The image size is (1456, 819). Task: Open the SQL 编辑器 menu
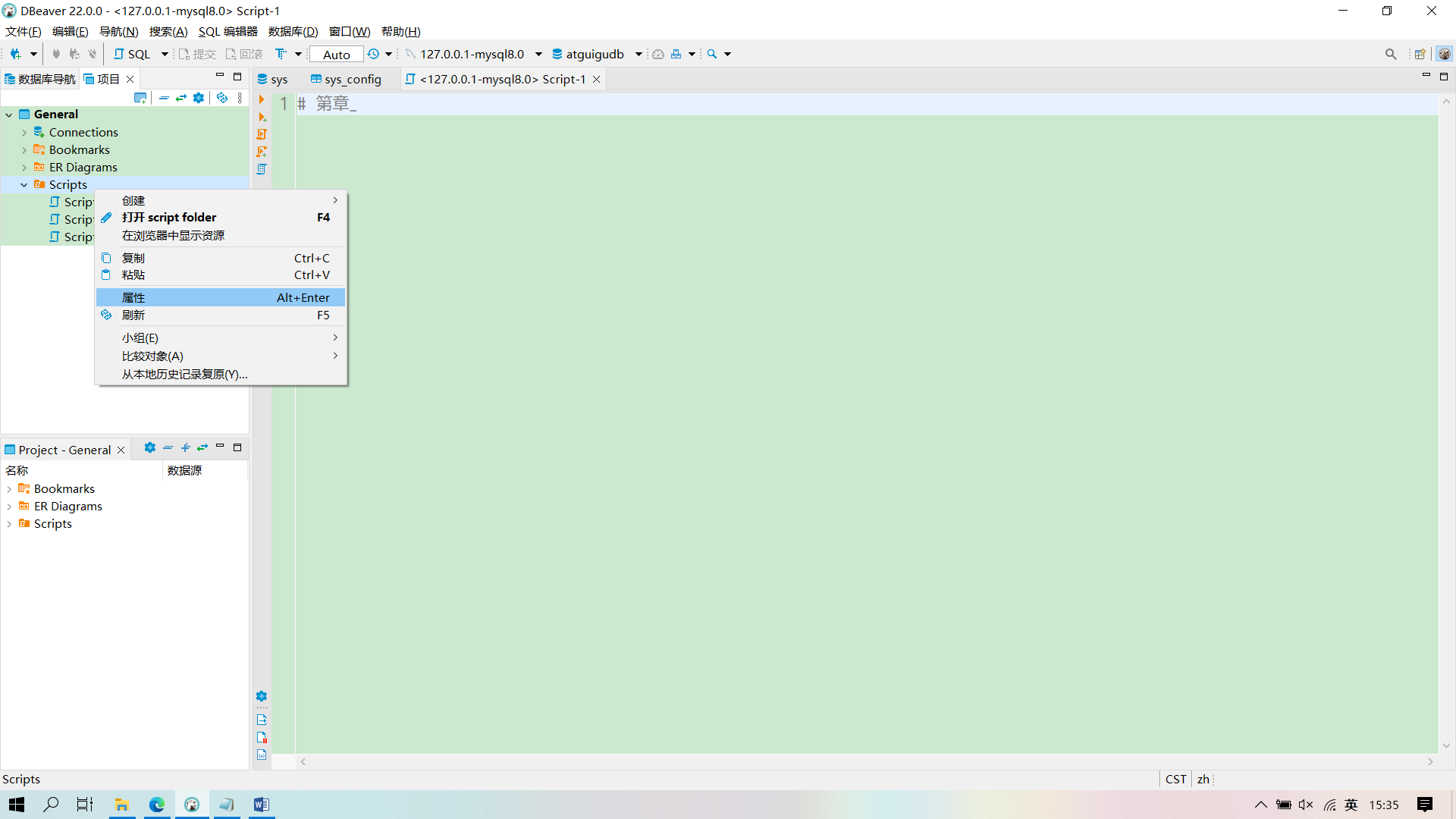227,31
